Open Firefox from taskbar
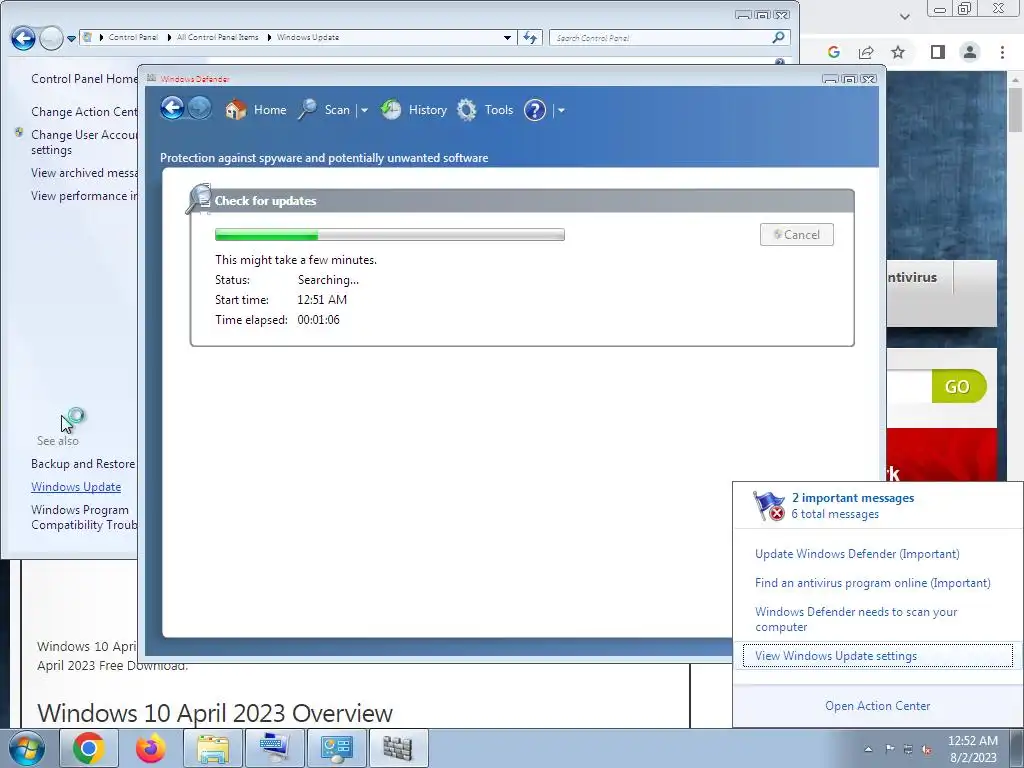 click(x=151, y=748)
